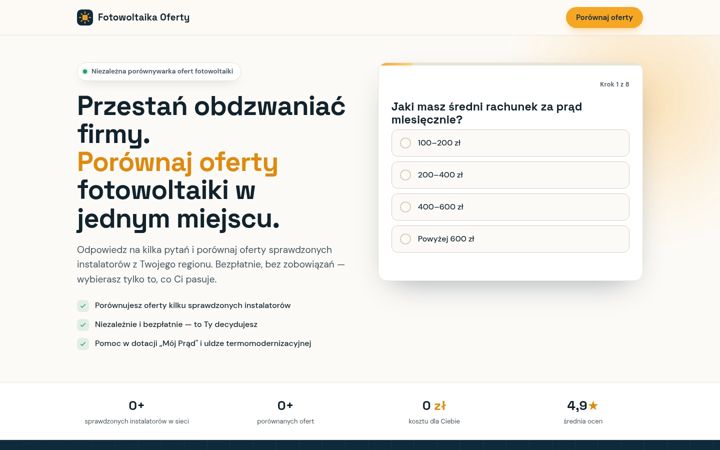Click the text Niezależnie i bezpłatnie — to Ty decydujesz

tap(176, 324)
